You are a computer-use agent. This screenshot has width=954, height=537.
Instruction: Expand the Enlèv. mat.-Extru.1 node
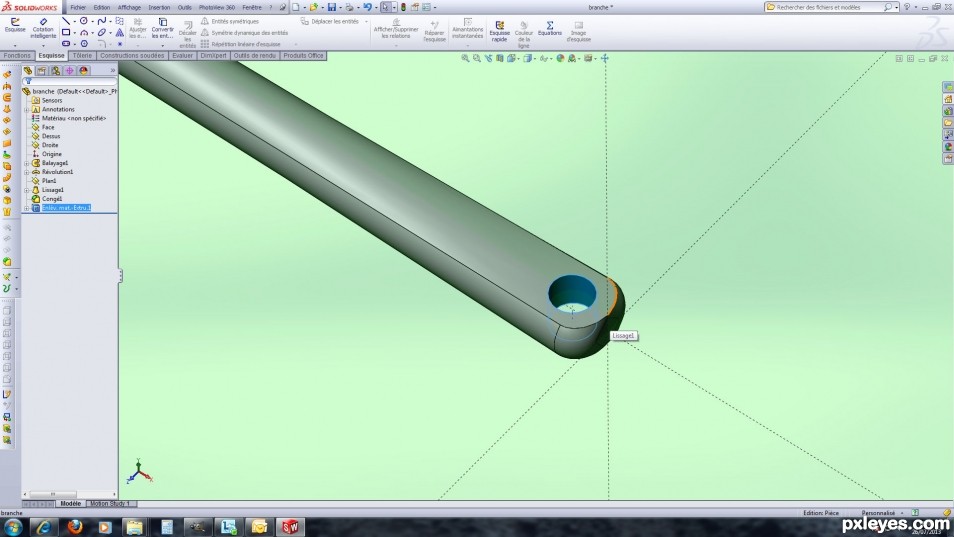pos(27,208)
